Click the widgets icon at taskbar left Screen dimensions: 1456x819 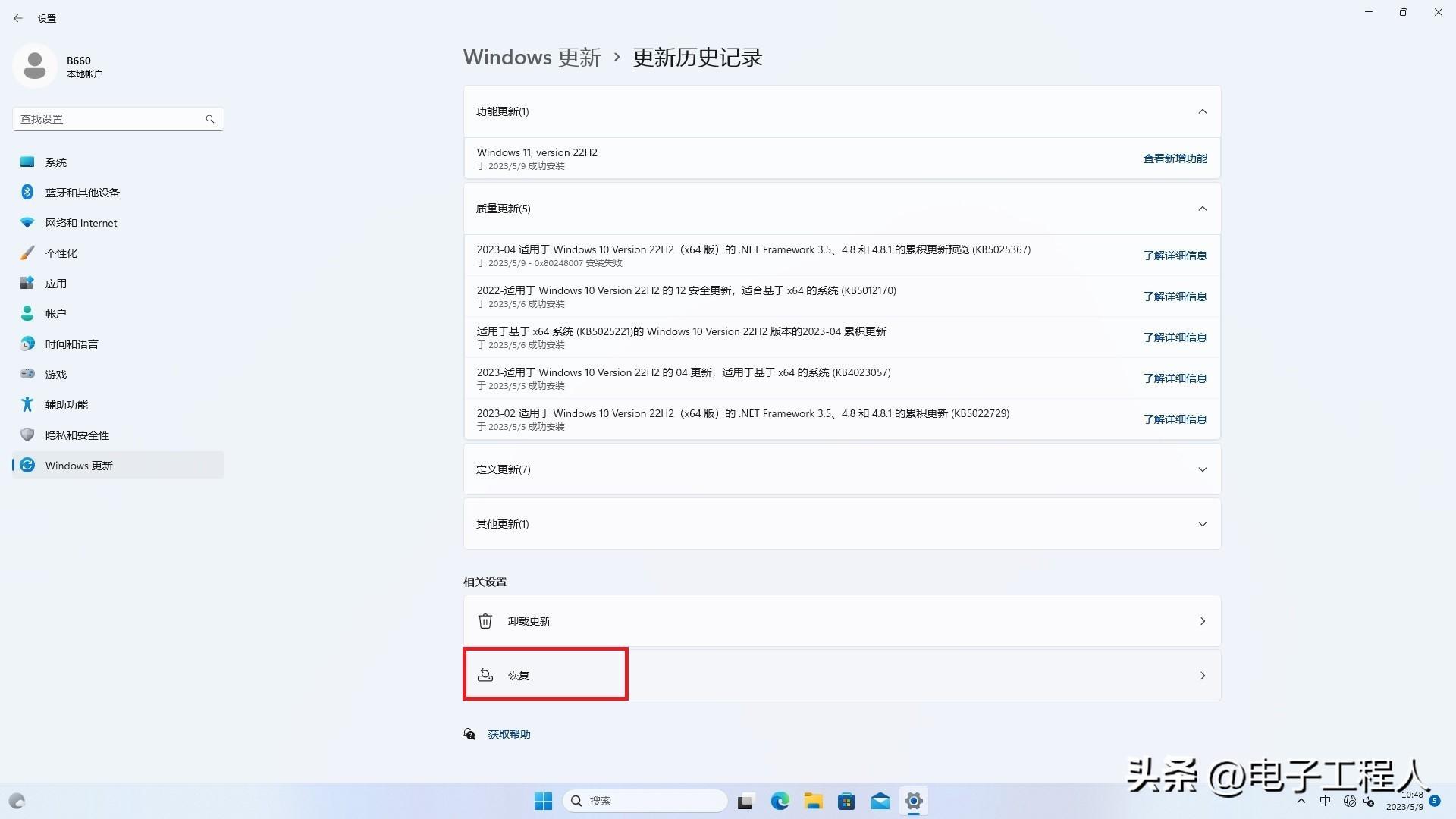(17, 801)
